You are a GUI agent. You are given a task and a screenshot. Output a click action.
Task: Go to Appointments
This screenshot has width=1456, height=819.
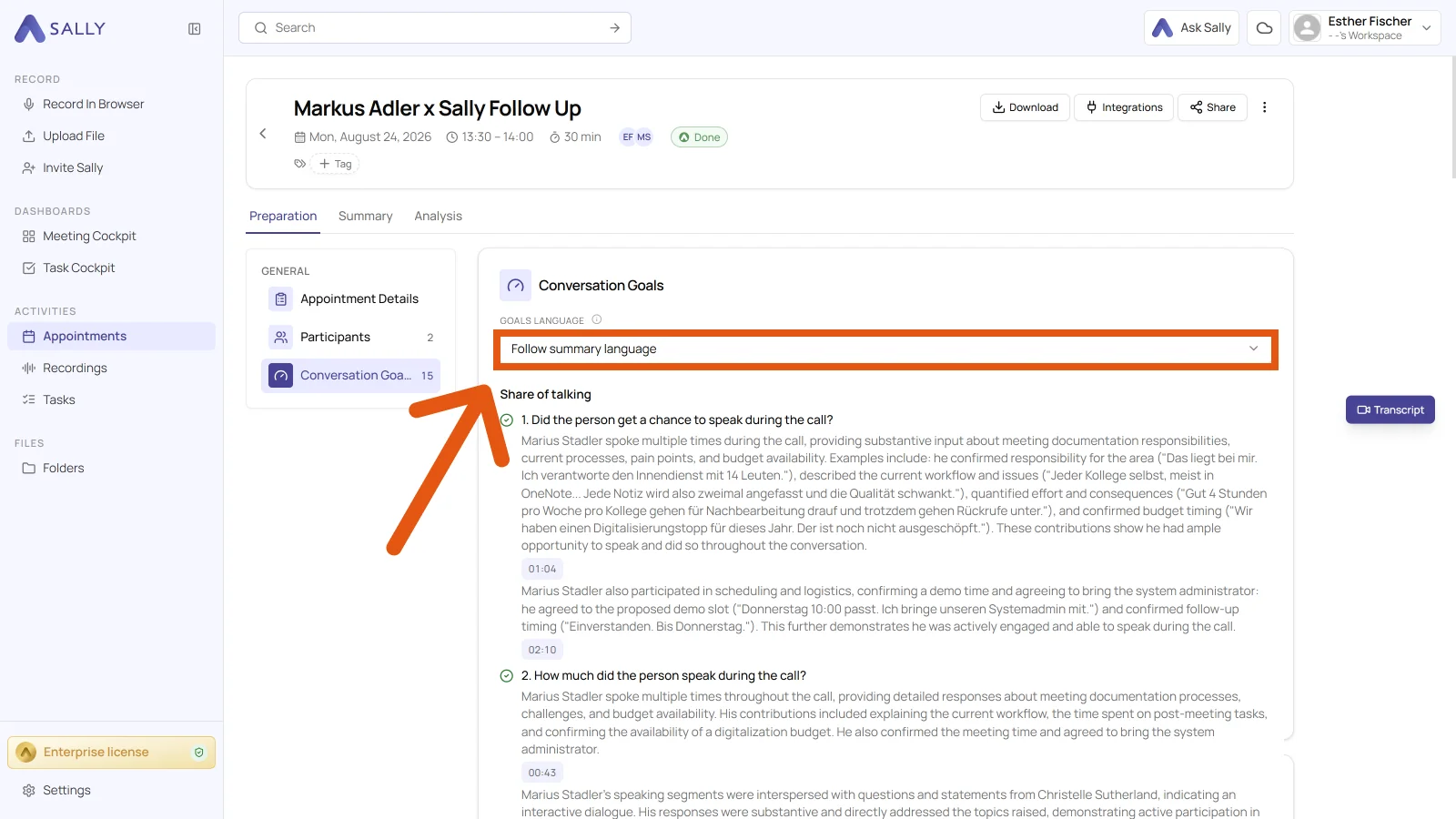pyautogui.click(x=111, y=336)
